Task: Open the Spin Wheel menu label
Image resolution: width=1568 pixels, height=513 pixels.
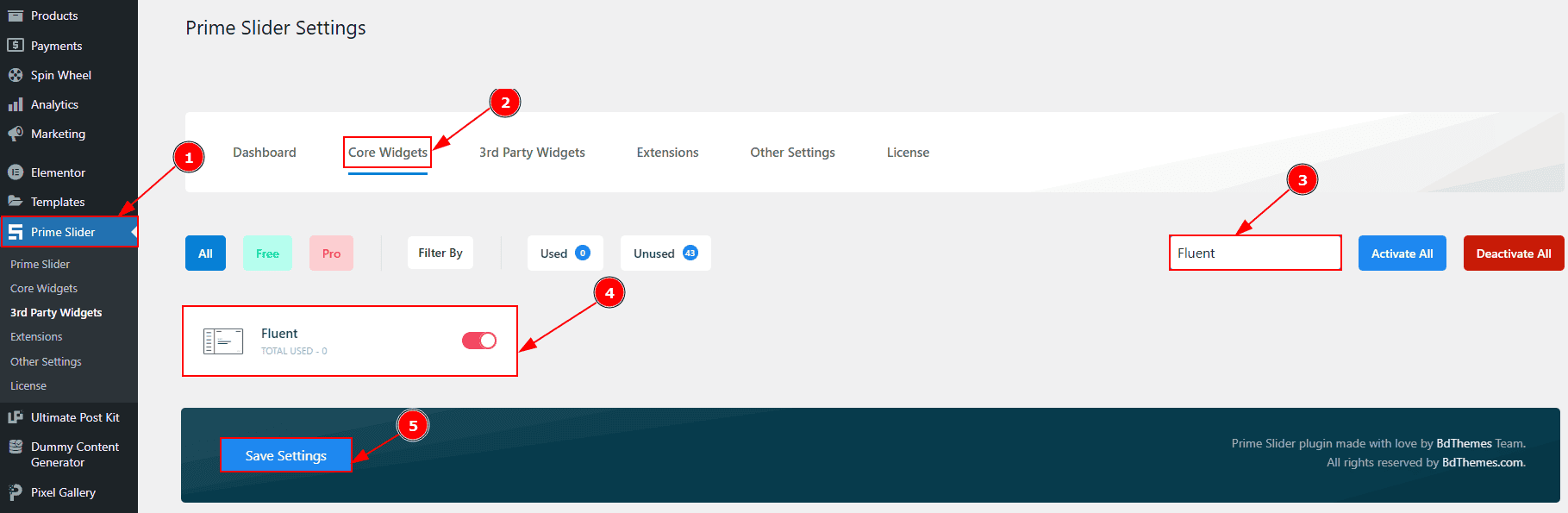Action: (61, 75)
